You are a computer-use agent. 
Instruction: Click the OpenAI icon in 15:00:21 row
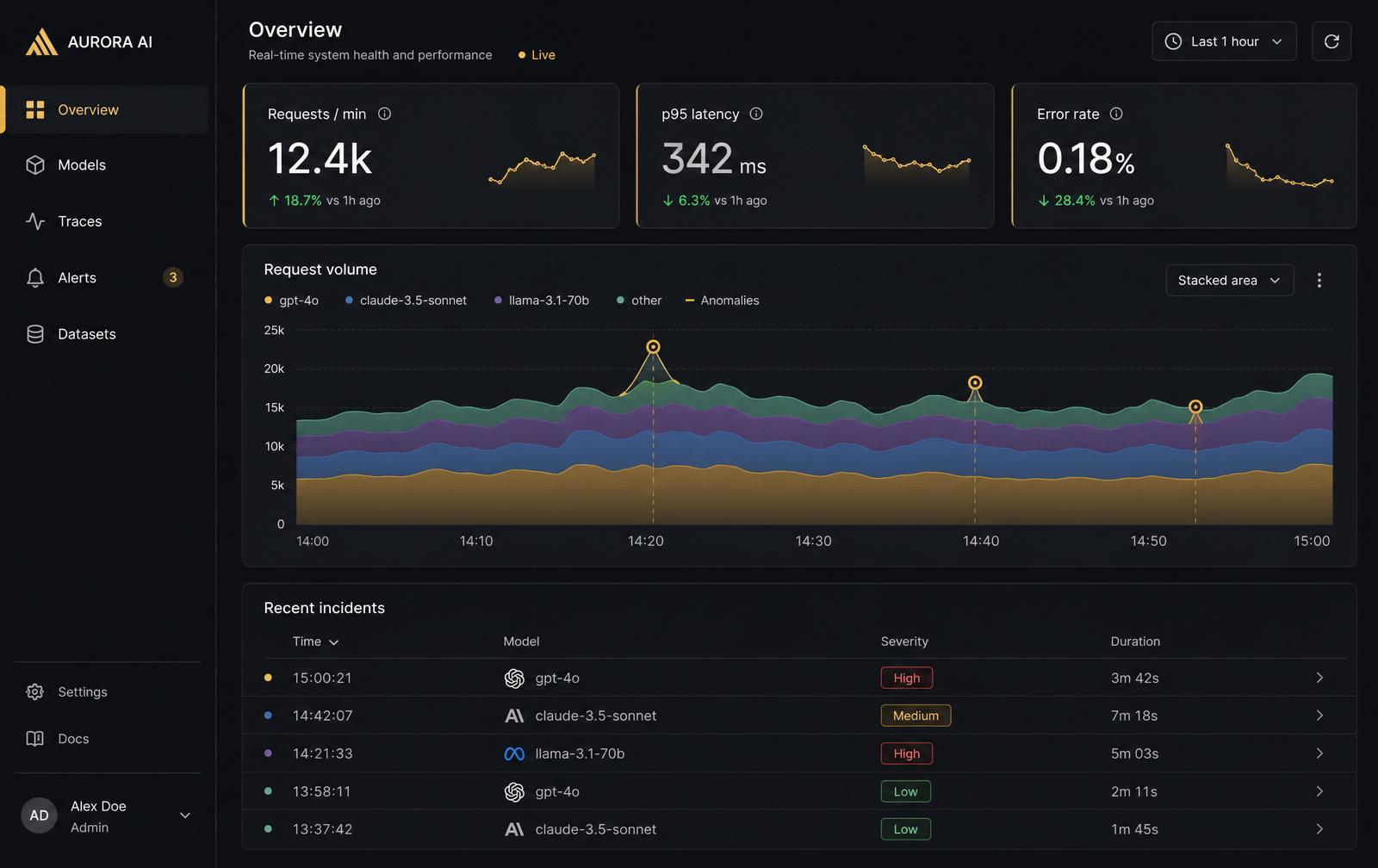[514, 679]
